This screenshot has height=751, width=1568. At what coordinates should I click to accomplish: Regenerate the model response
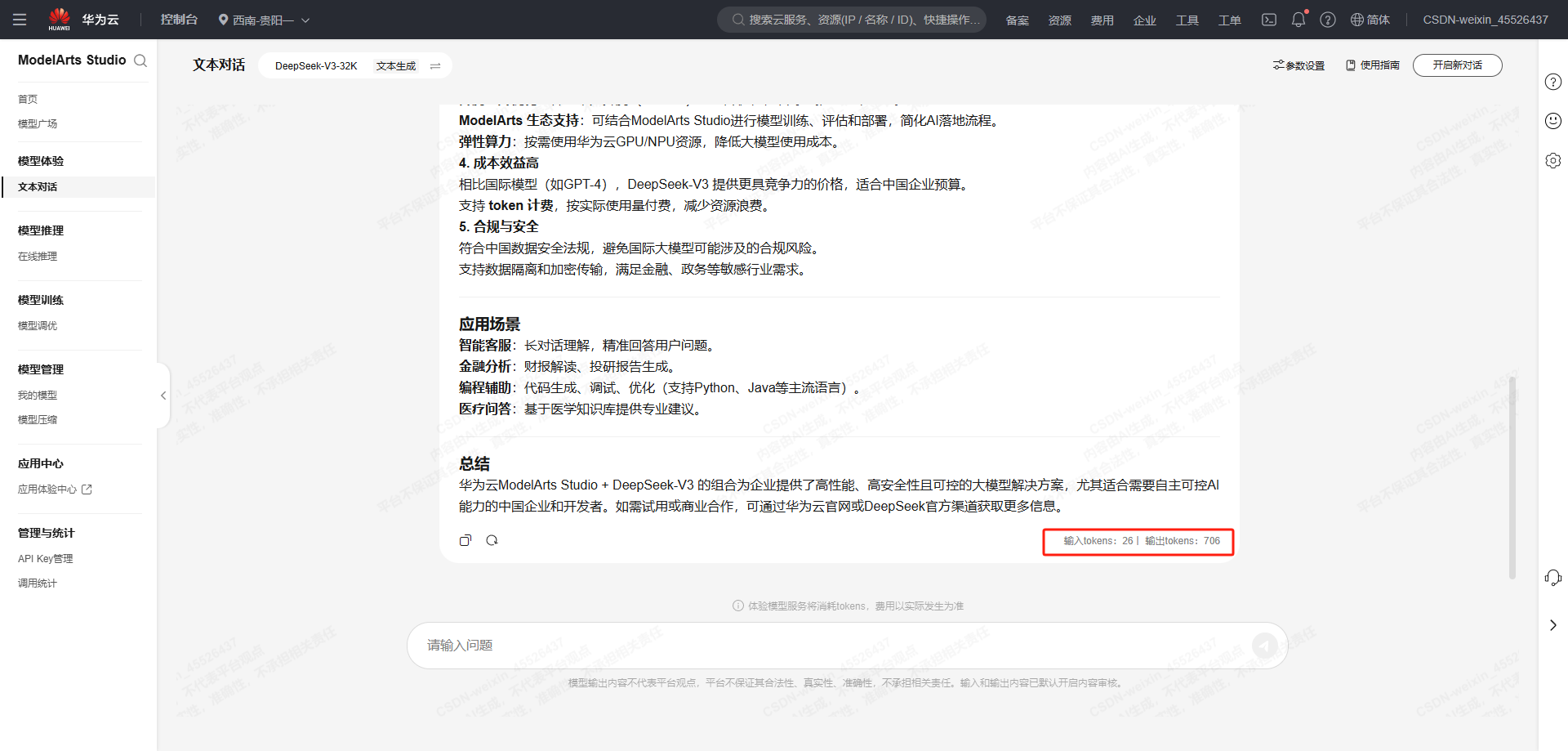(492, 540)
